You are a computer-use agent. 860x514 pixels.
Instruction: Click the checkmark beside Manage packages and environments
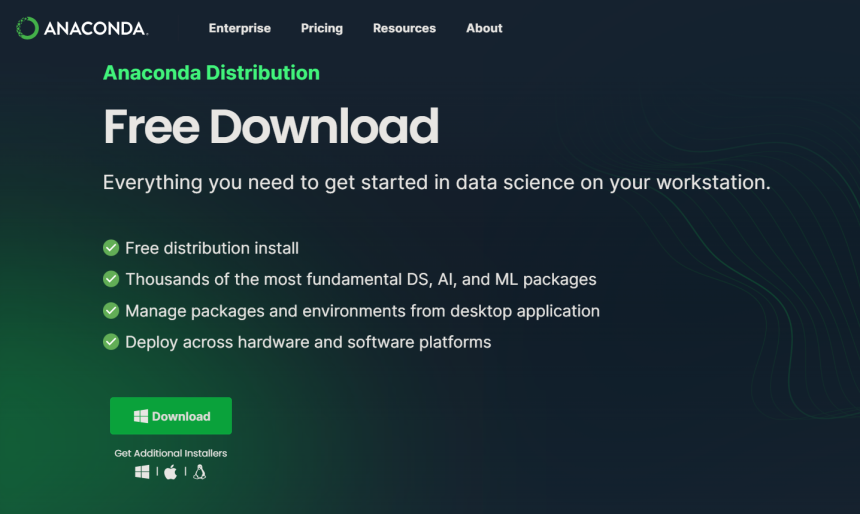tap(111, 310)
